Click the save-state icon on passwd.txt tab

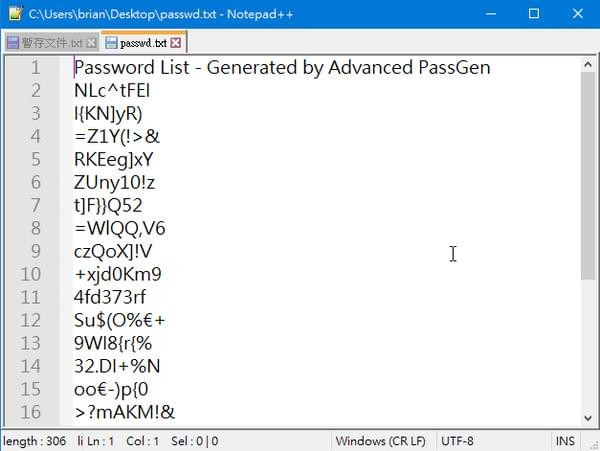click(x=110, y=43)
